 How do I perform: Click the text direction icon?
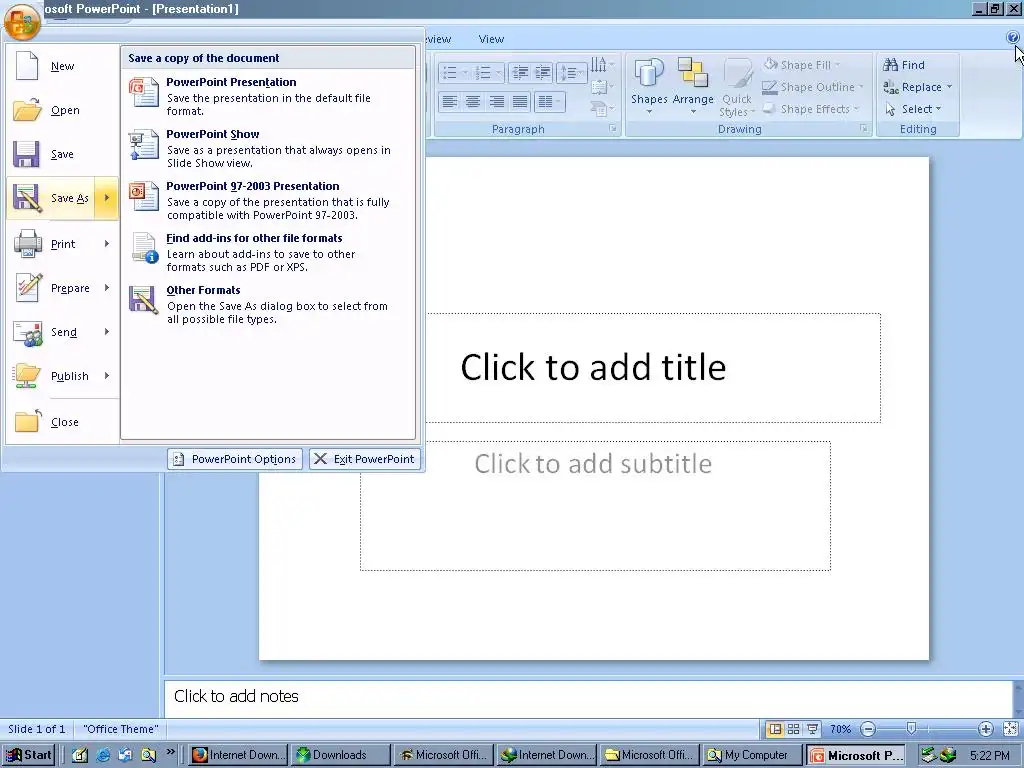600,65
